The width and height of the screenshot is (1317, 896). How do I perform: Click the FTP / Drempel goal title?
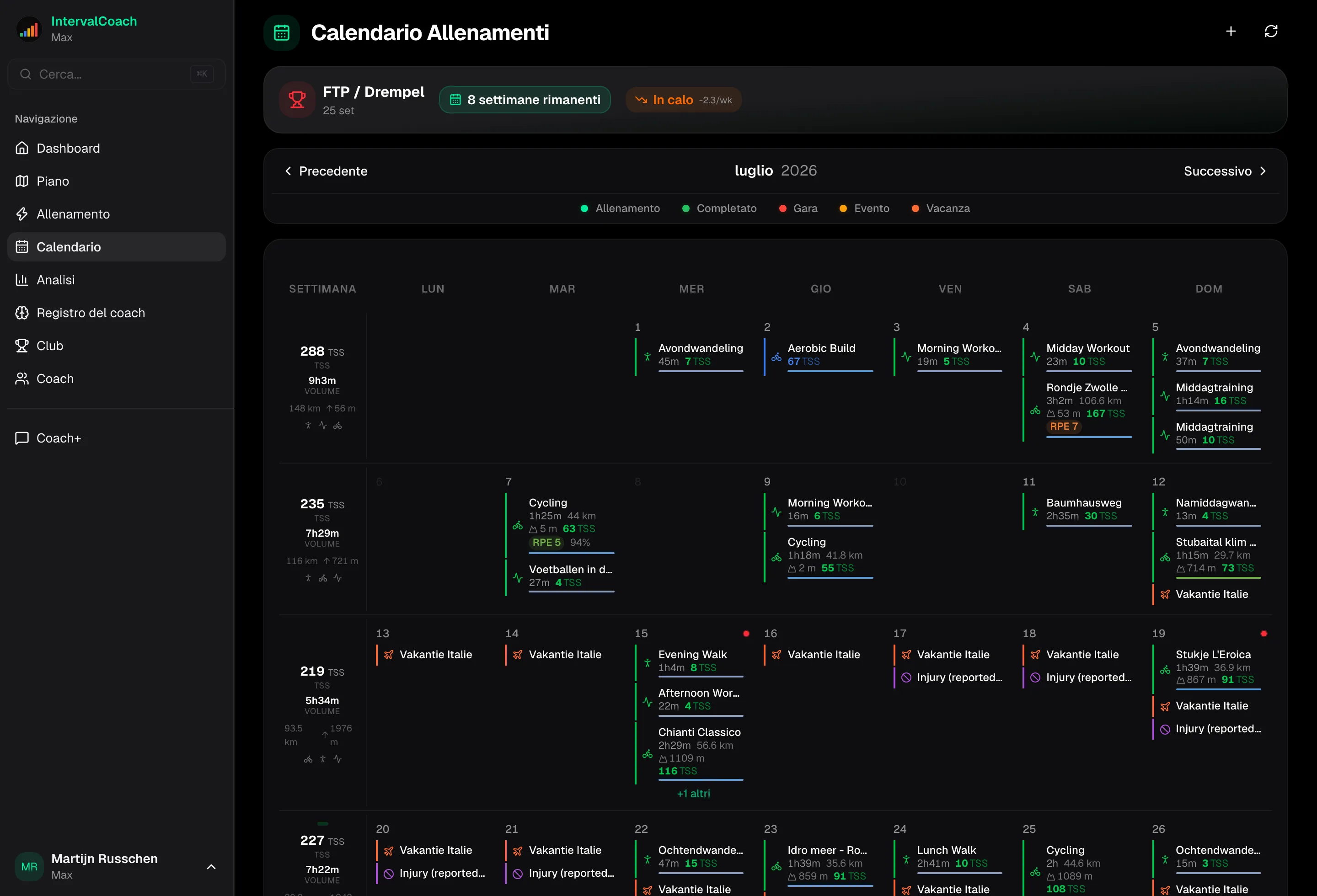pos(373,92)
